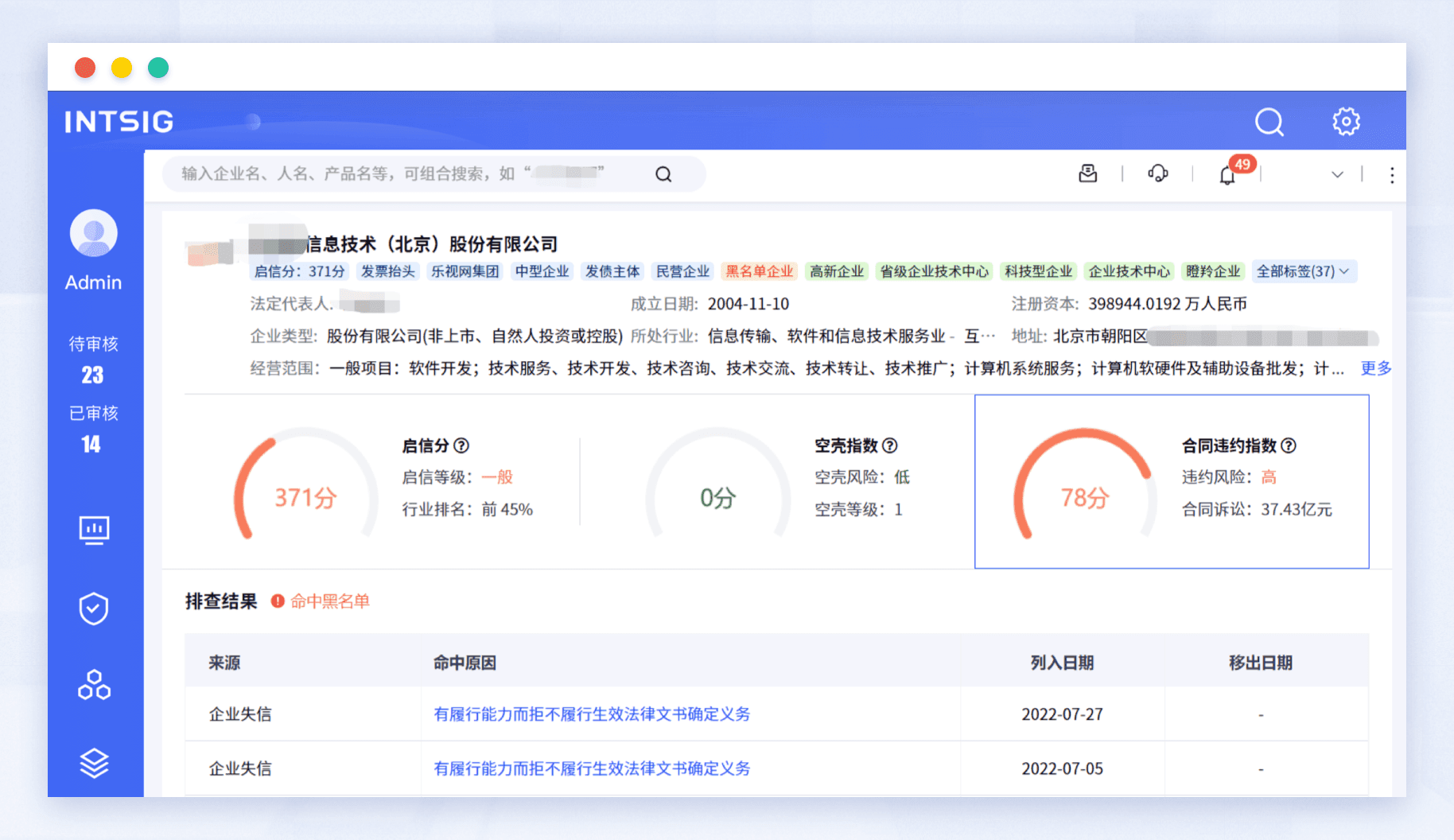1454x840 pixels.
Task: Select 已审核 14 in sidebar
Action: [x=93, y=430]
